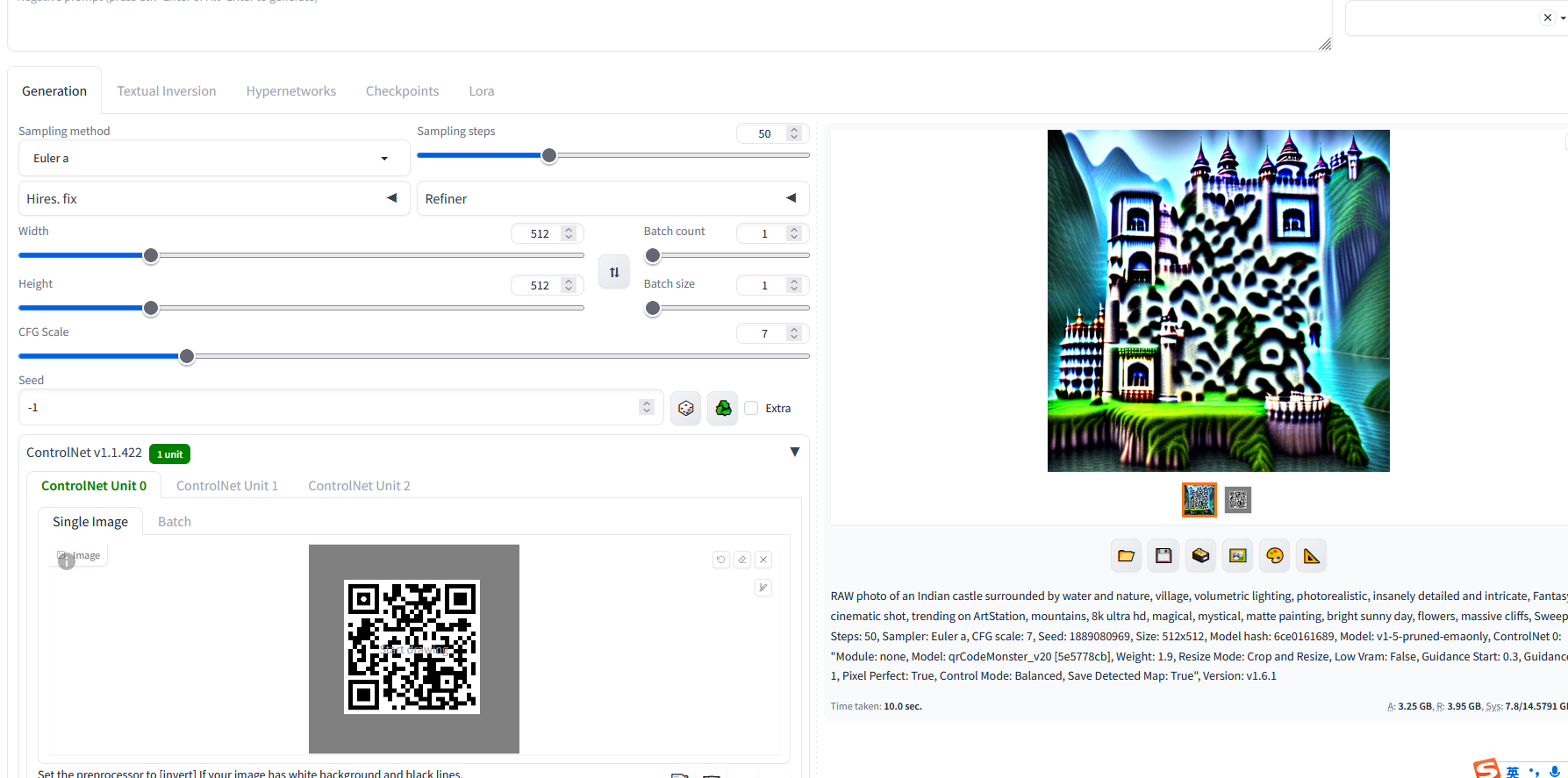Click the floppy disk save image icon
Image resolution: width=1568 pixels, height=778 pixels.
1163,555
